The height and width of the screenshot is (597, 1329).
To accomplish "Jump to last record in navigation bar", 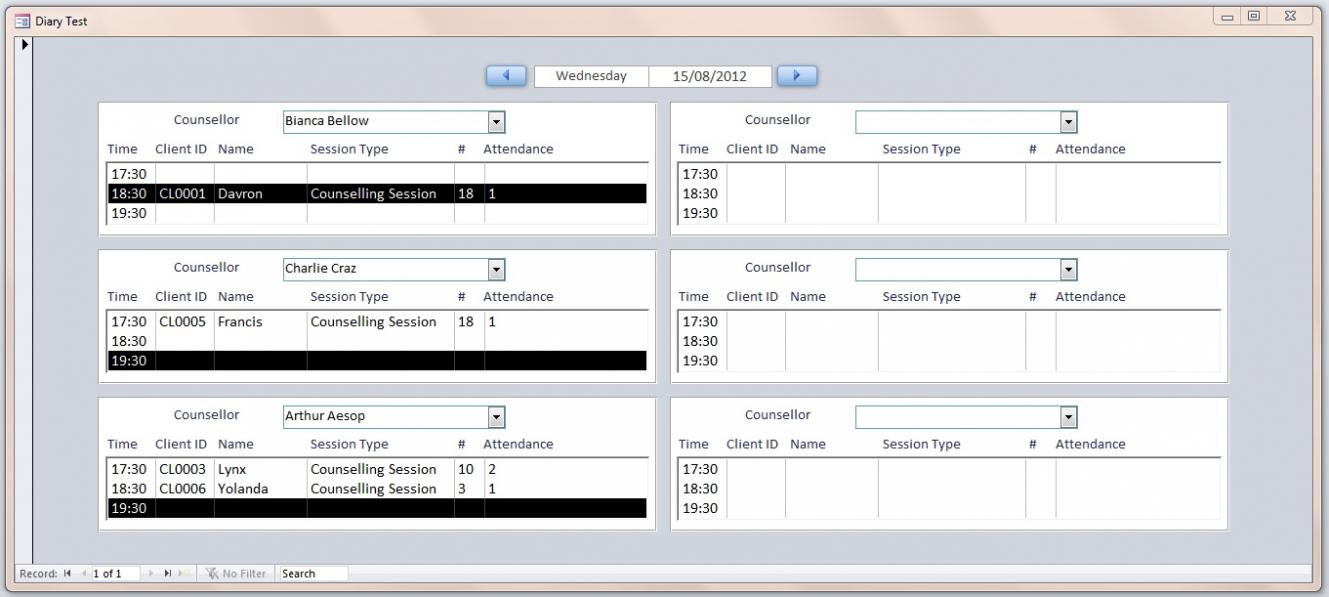I will tap(166, 574).
